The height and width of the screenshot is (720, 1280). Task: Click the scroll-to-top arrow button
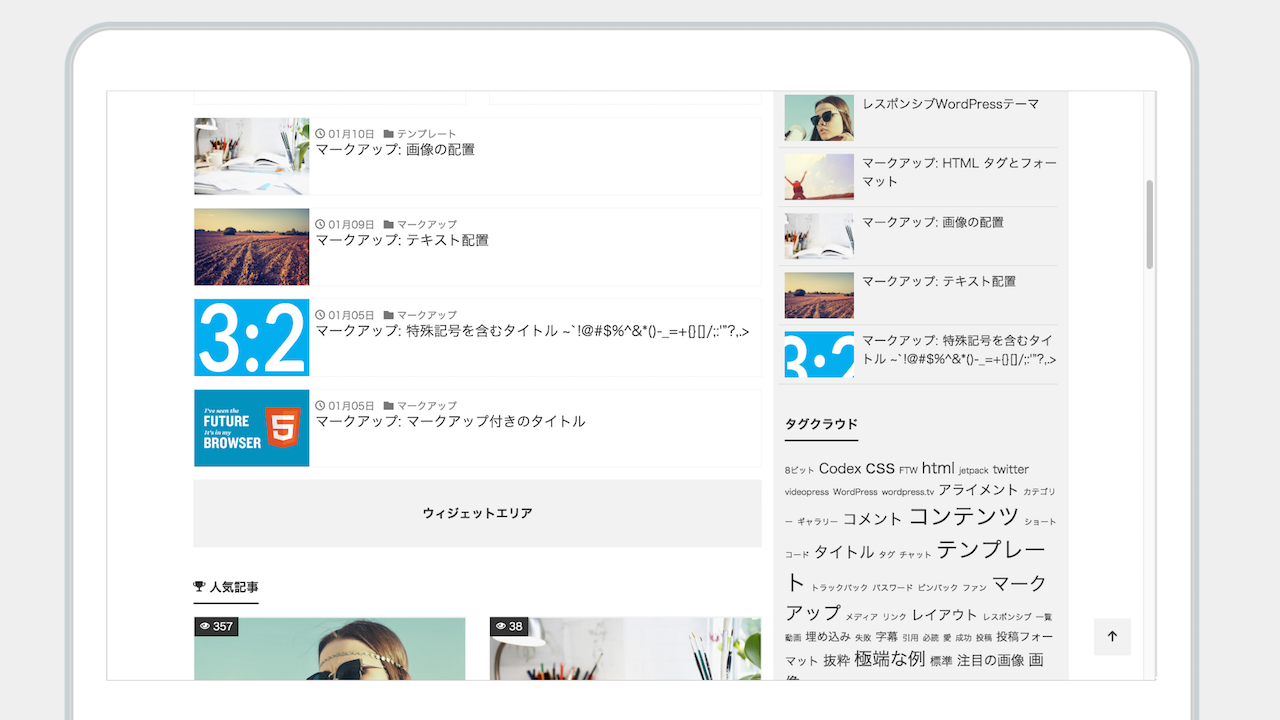pyautogui.click(x=1112, y=637)
